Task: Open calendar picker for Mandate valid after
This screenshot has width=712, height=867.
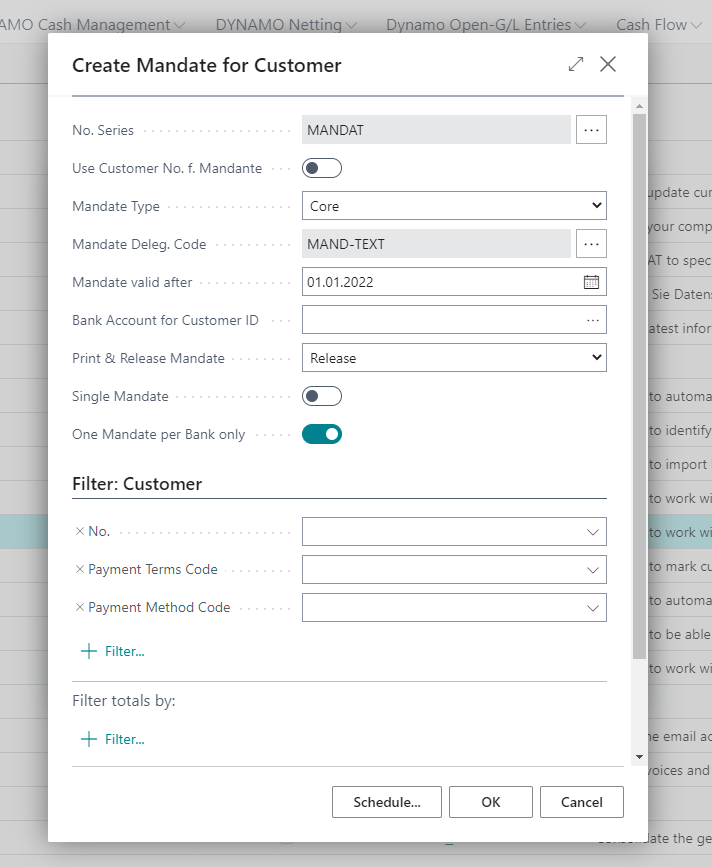Action: click(x=591, y=282)
